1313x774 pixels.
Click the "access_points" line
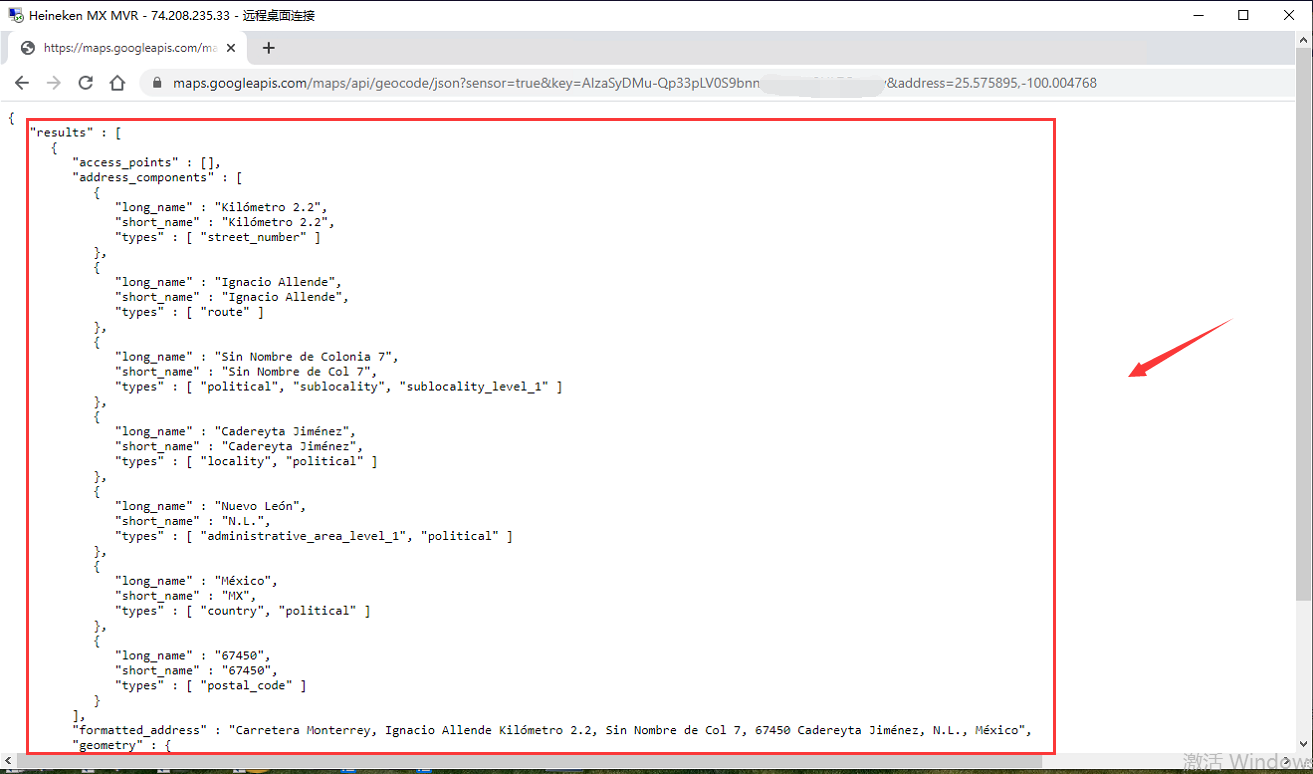146,162
